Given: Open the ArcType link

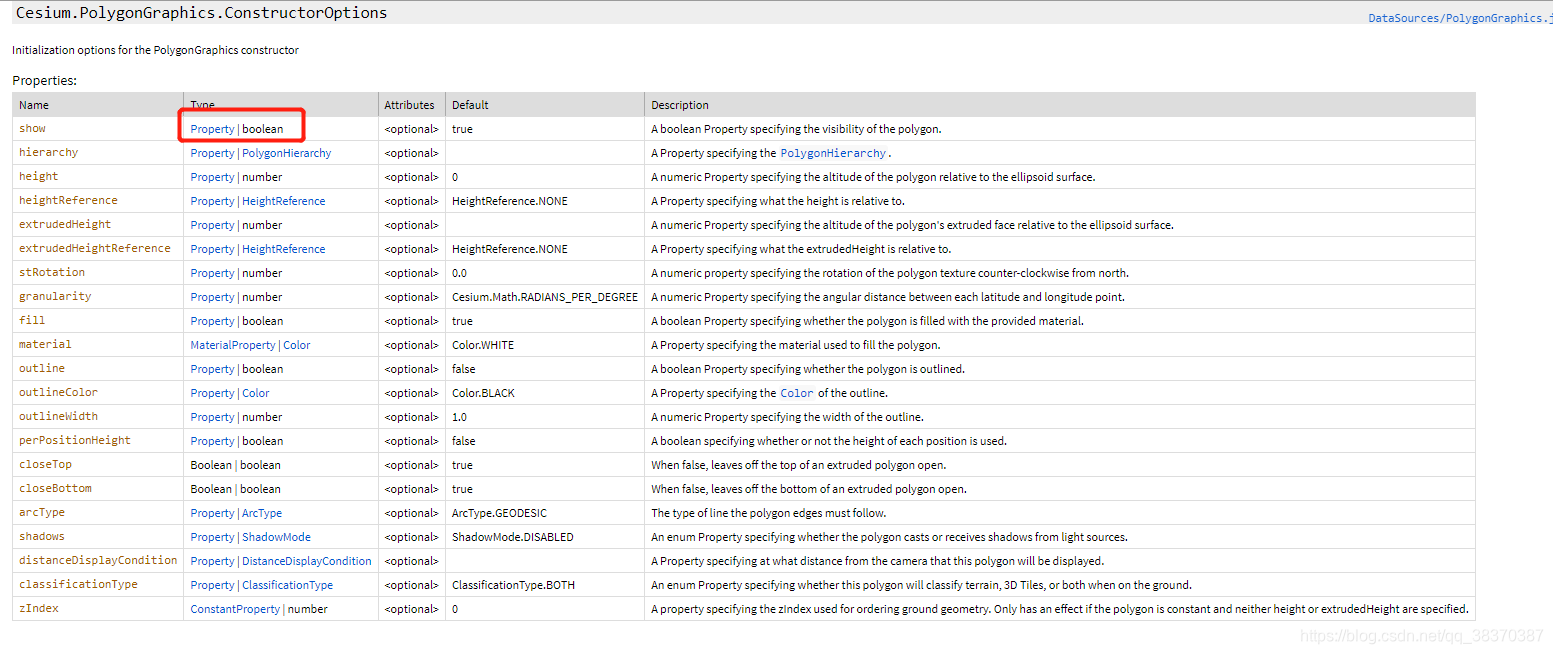Looking at the screenshot, I should coord(261,512).
